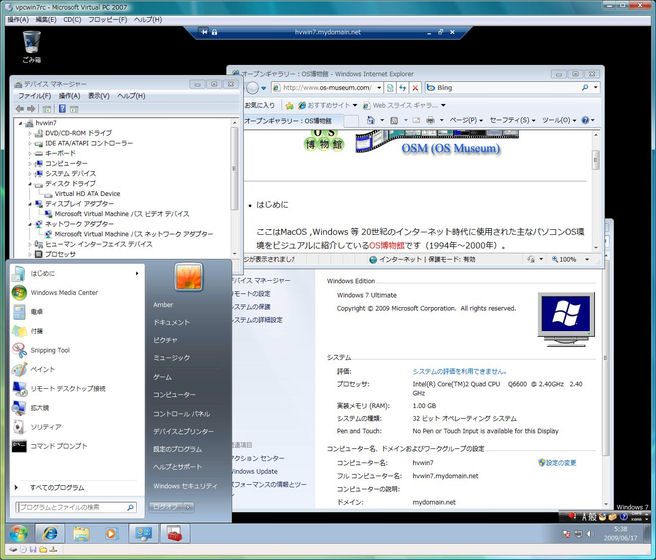
Task: Click the red toolbox icon on taskbar
Action: coord(175,534)
